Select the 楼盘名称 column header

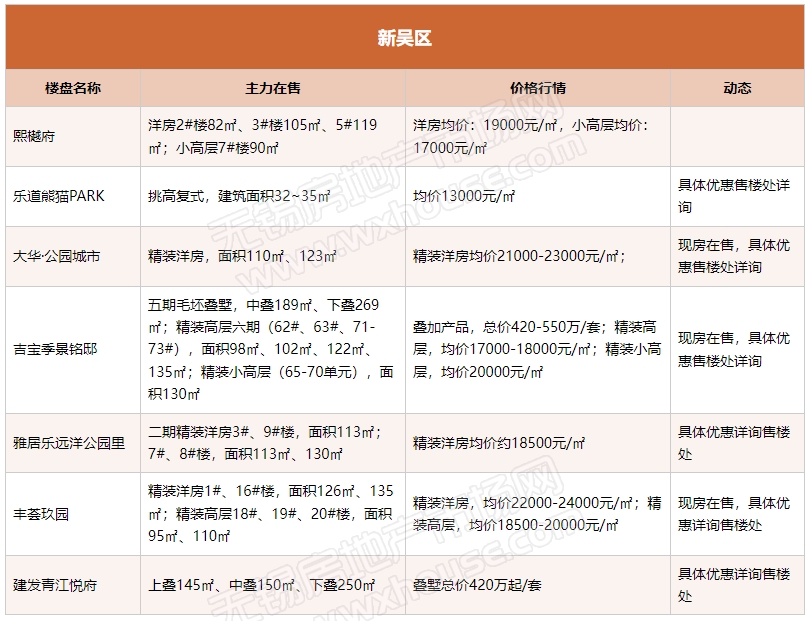[x=73, y=88]
